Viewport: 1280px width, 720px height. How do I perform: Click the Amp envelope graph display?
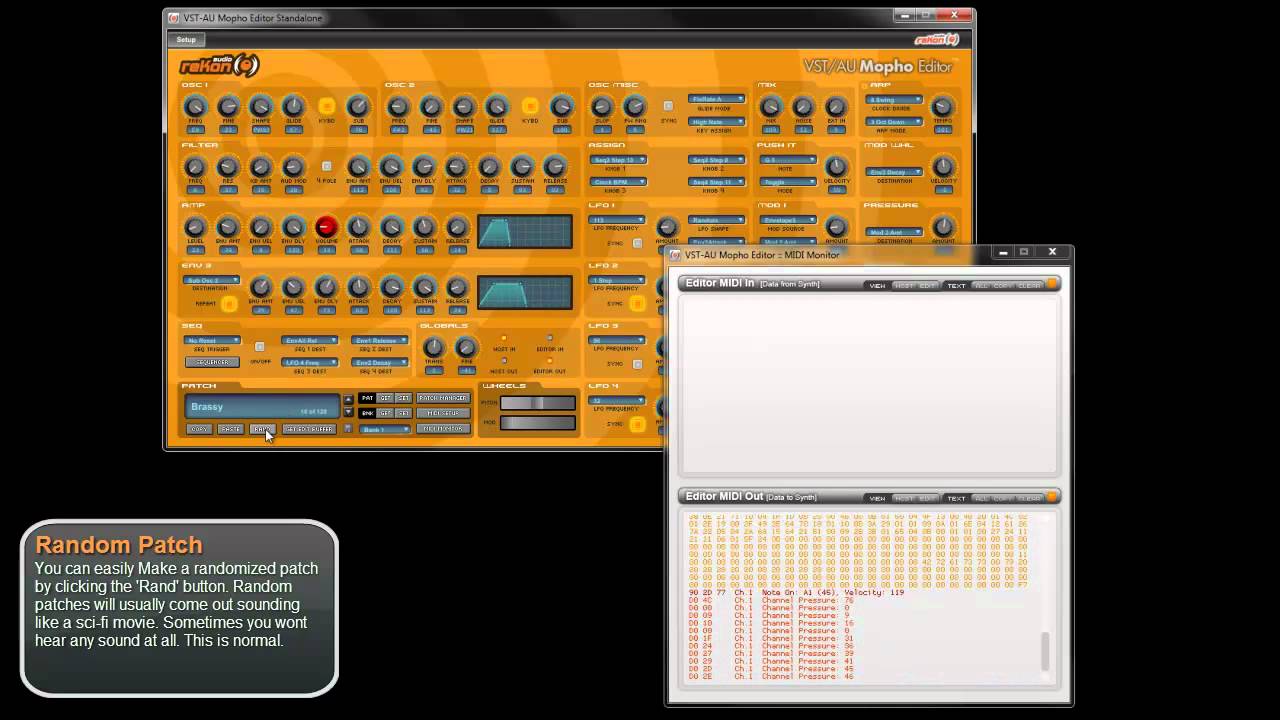(x=525, y=232)
